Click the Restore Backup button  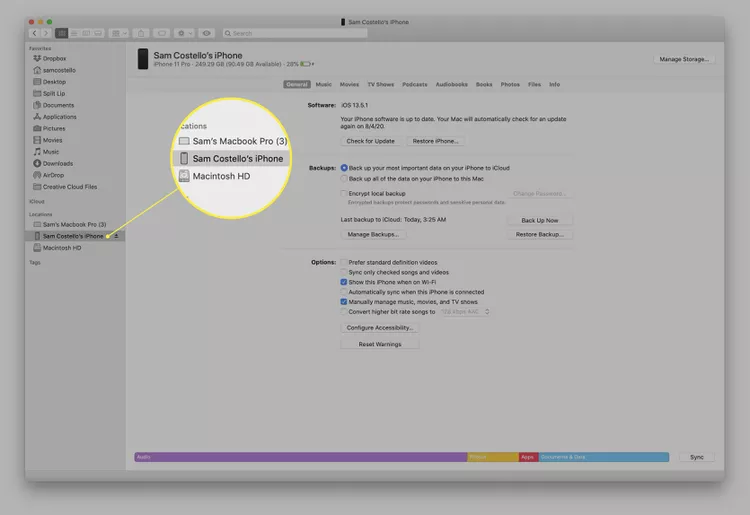(x=540, y=234)
